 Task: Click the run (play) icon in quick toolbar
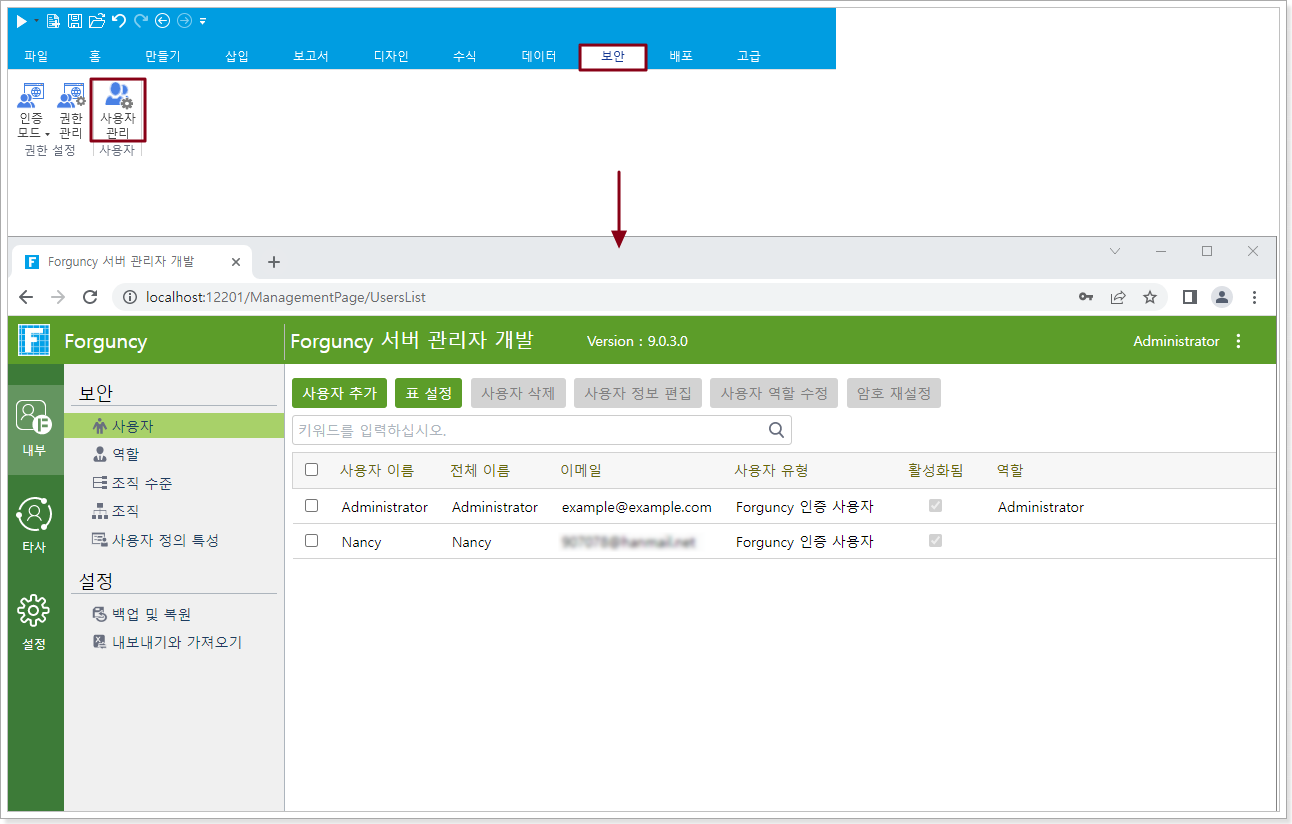pos(22,21)
